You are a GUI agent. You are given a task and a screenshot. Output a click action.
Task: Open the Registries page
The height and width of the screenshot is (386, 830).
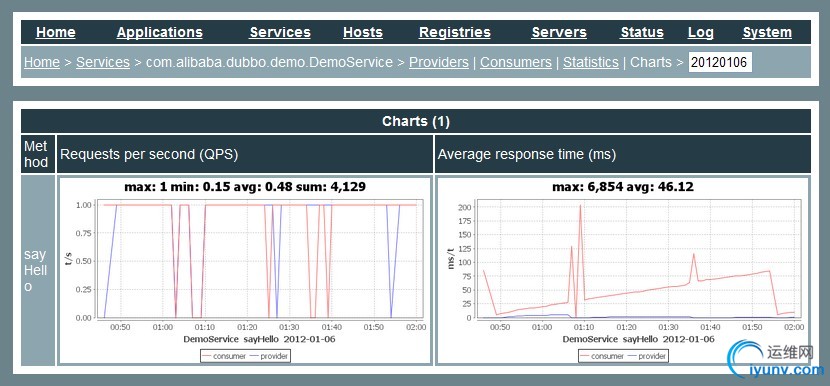coord(455,32)
